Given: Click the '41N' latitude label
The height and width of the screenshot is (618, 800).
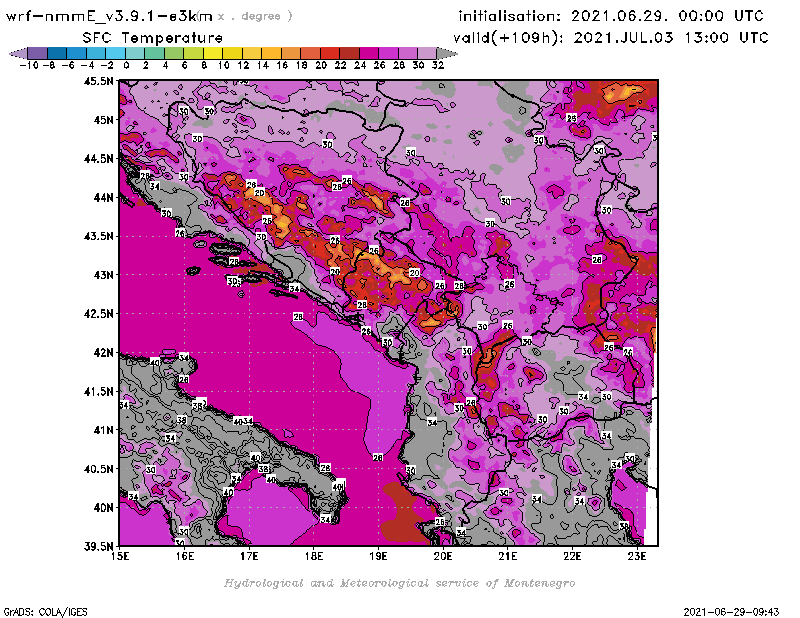Looking at the screenshot, I should (103, 430).
